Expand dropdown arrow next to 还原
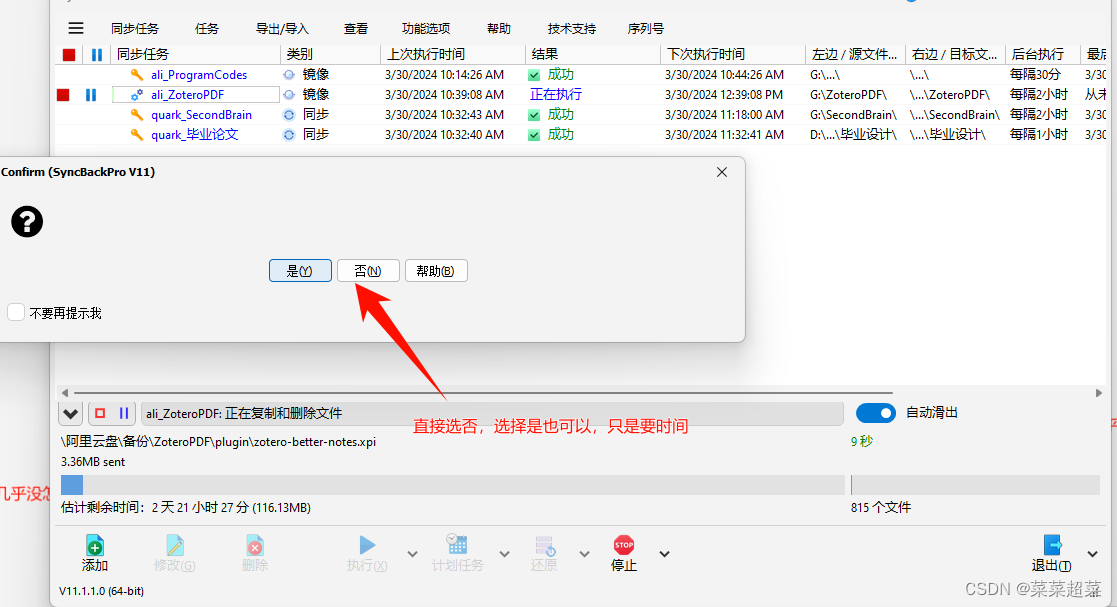 click(584, 554)
